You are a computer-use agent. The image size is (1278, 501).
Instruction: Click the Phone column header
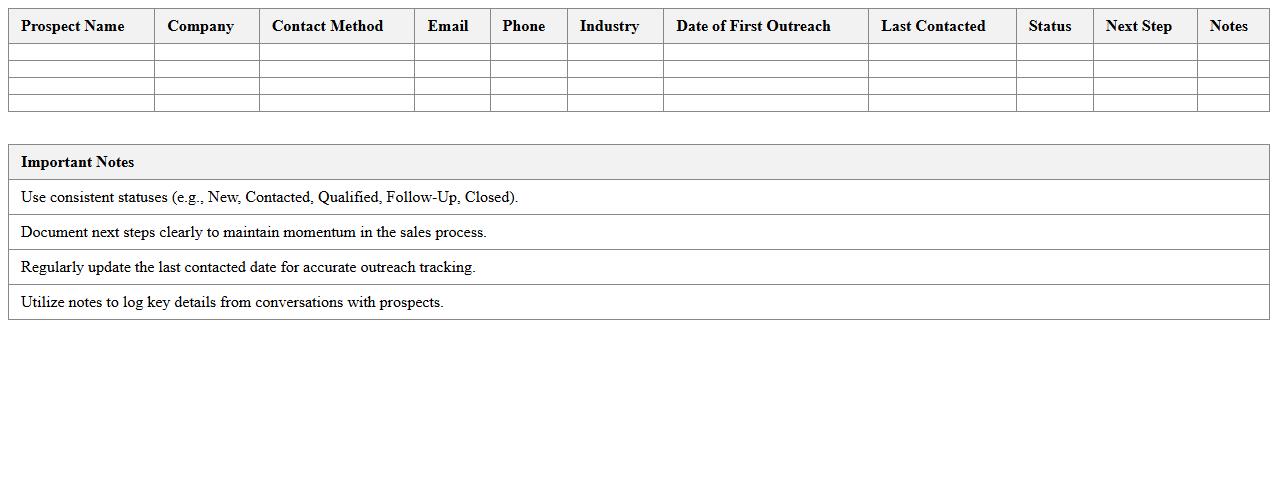(x=524, y=26)
